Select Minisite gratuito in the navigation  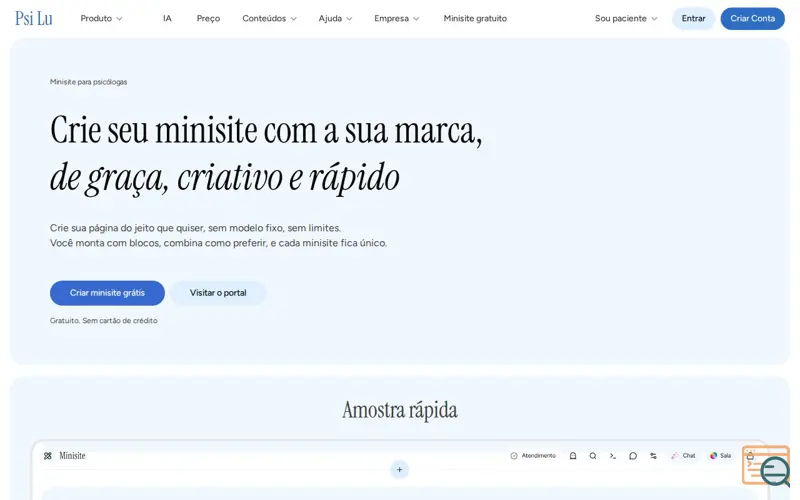475,18
